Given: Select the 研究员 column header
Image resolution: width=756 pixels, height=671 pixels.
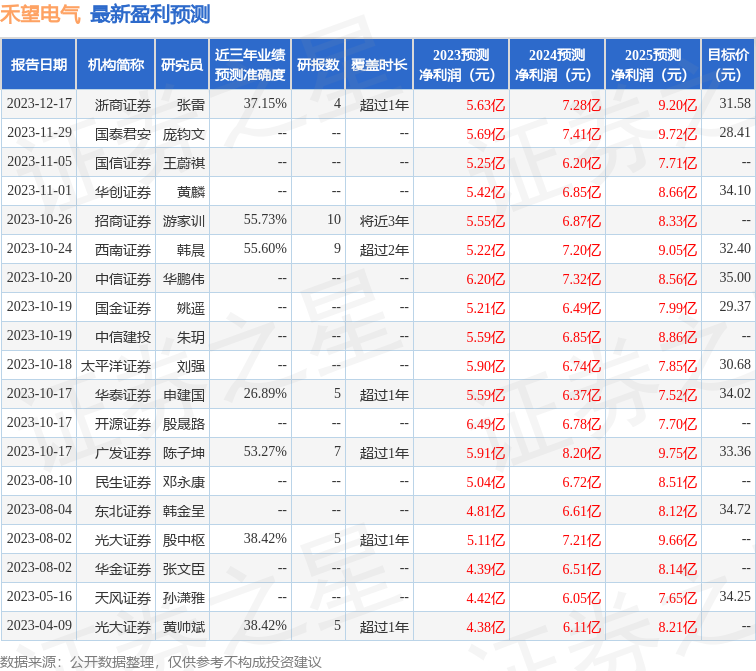Looking at the screenshot, I should (x=182, y=65).
